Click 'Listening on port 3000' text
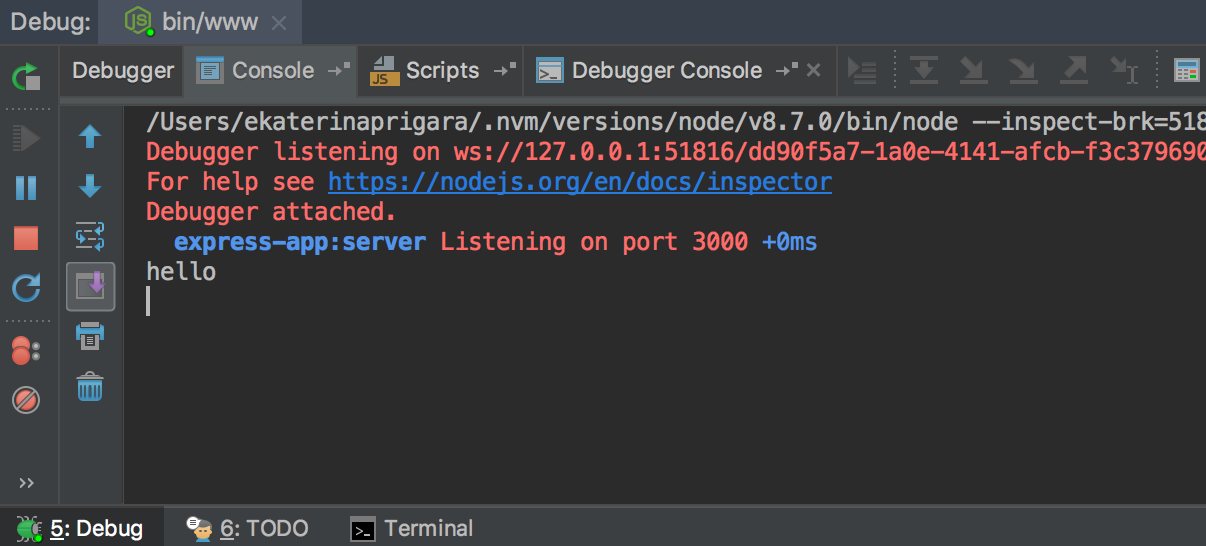This screenshot has width=1206, height=546. click(594, 241)
